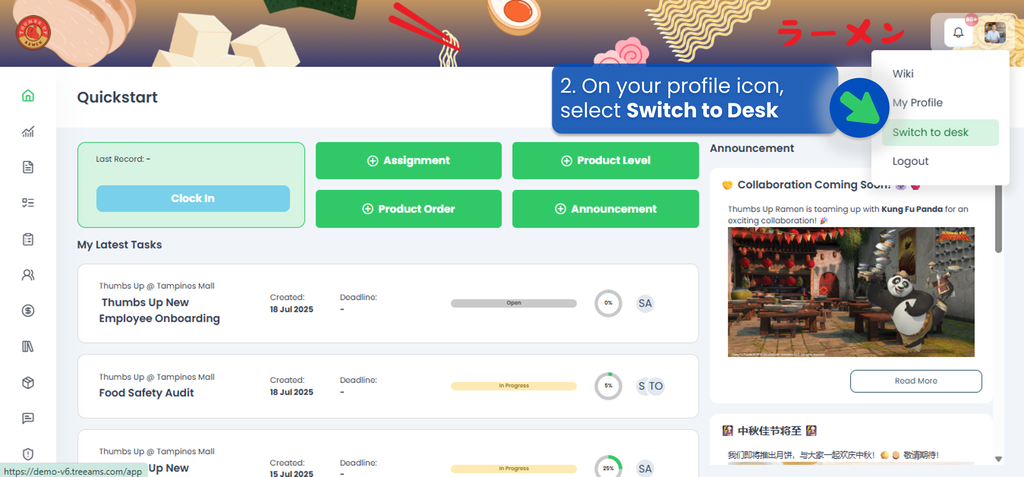Screen dimensions: 1024x477
Task: Open the people icon in sidebar
Action: pyautogui.click(x=27, y=275)
